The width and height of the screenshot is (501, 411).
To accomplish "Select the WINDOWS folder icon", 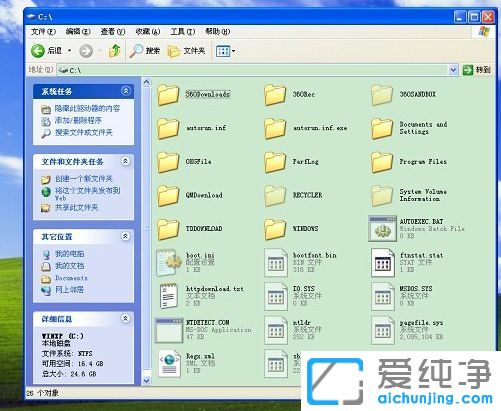I will [275, 229].
